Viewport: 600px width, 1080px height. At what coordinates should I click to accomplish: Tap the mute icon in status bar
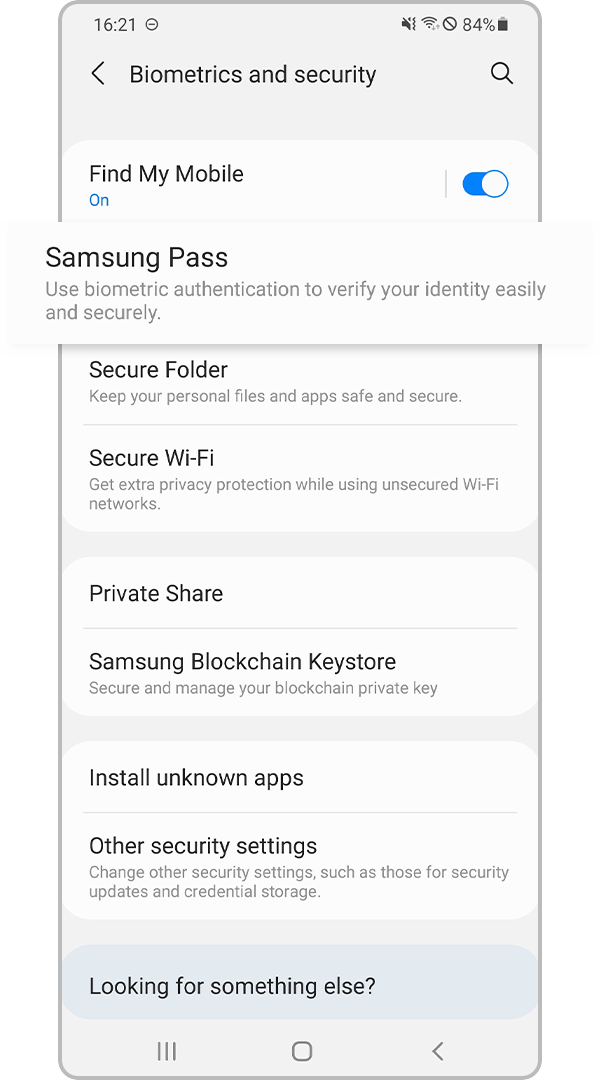pyautogui.click(x=408, y=24)
